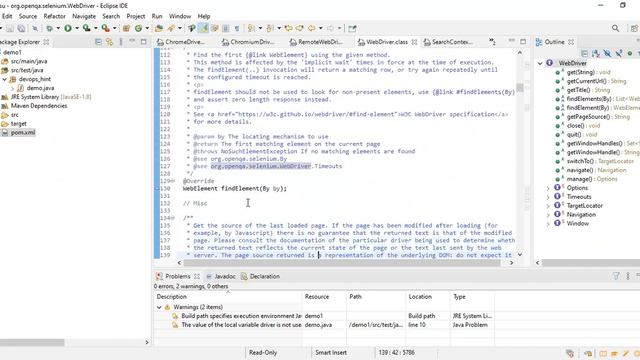
Task: Collapse the Warnings (2 items) group
Action: 159,307
